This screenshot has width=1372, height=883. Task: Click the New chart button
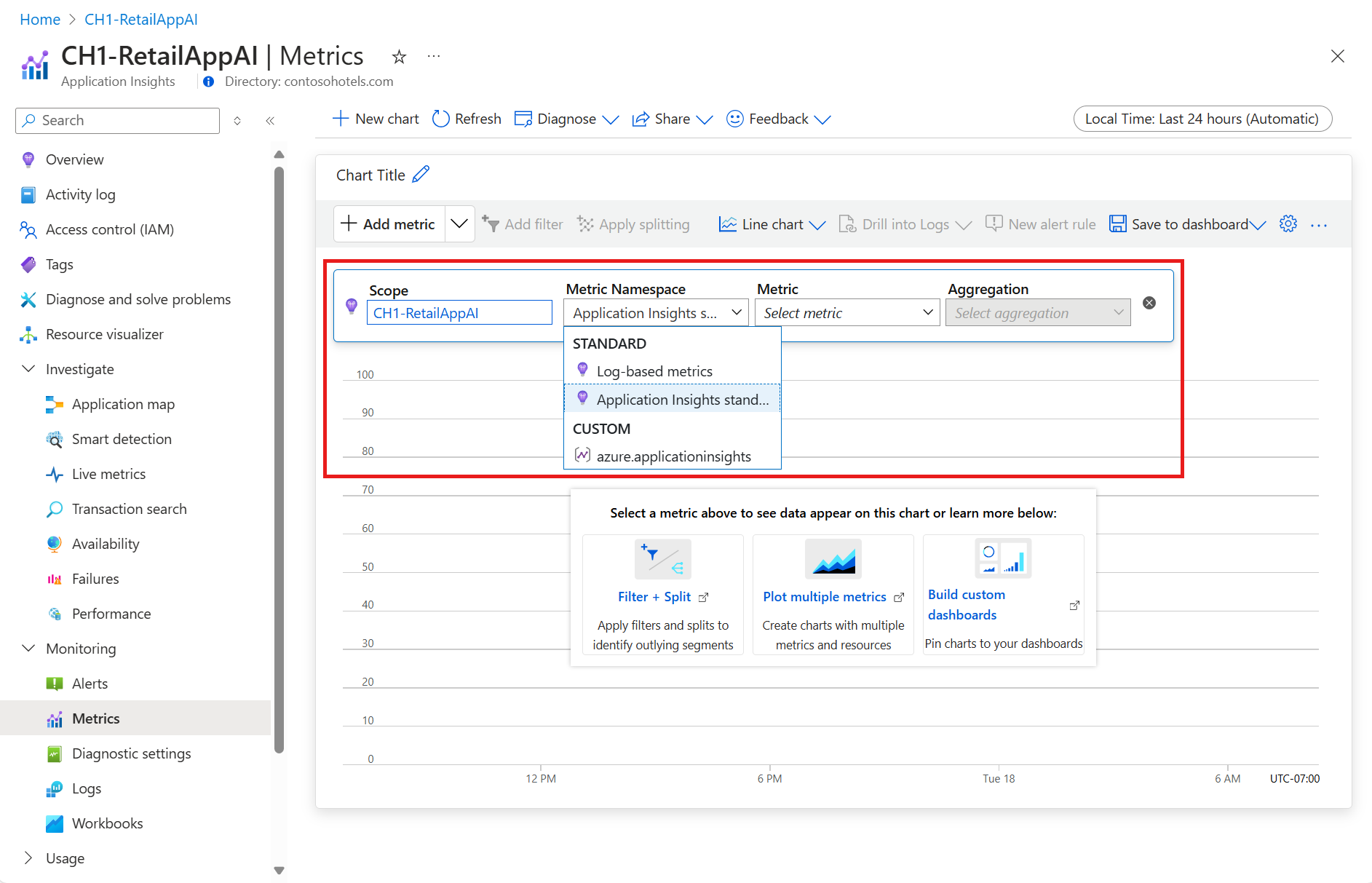(x=376, y=119)
